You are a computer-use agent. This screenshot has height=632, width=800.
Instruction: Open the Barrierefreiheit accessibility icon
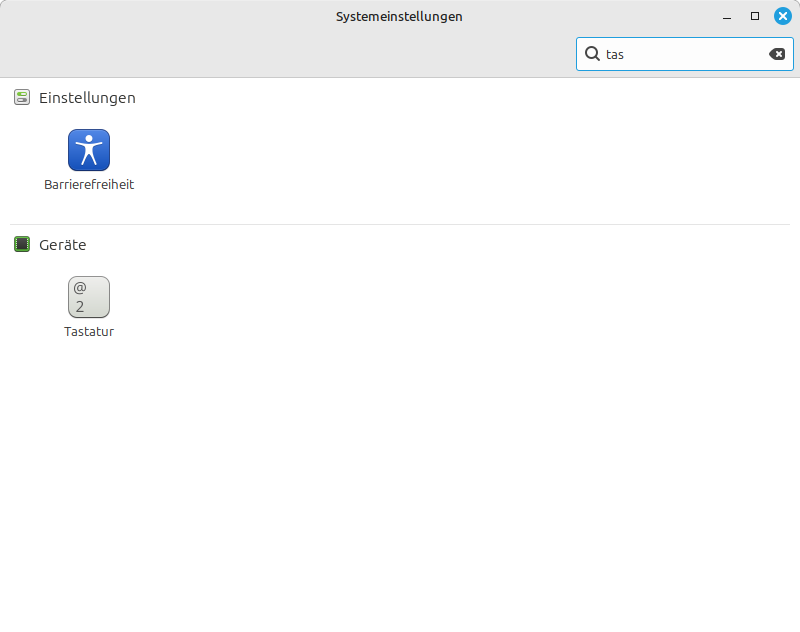point(89,150)
